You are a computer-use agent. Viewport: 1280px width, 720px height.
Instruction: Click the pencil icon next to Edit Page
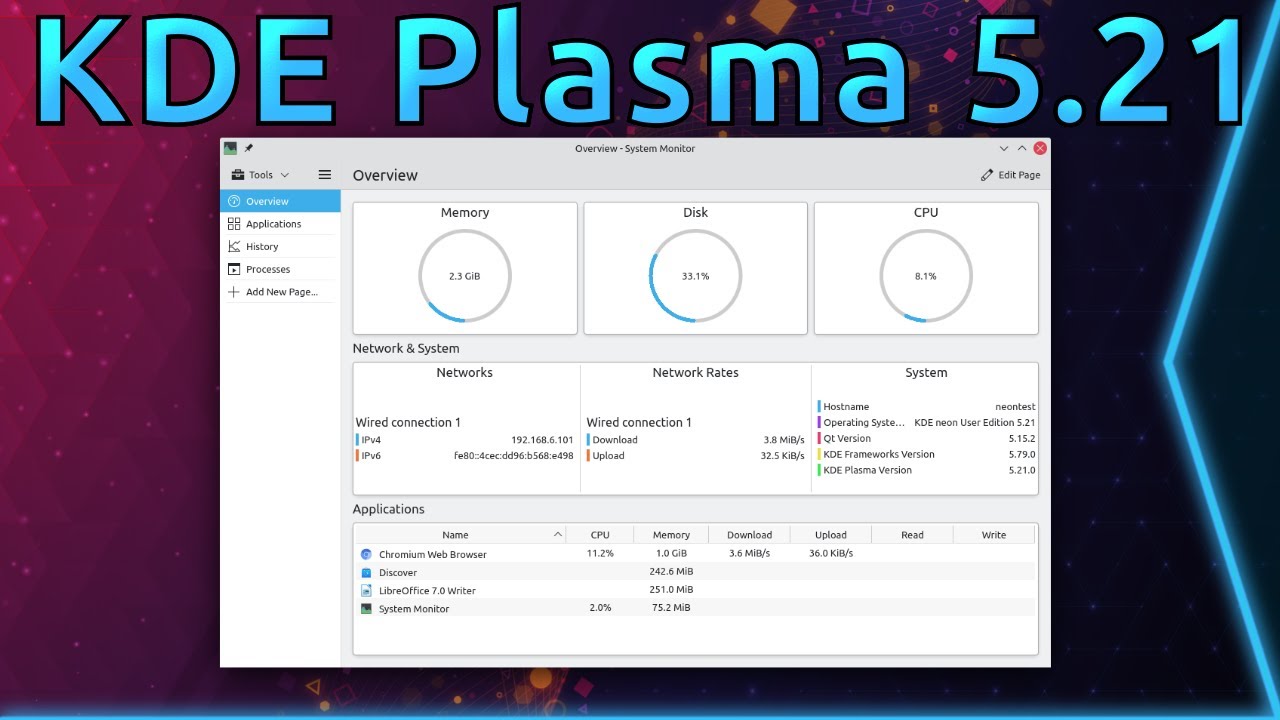988,175
